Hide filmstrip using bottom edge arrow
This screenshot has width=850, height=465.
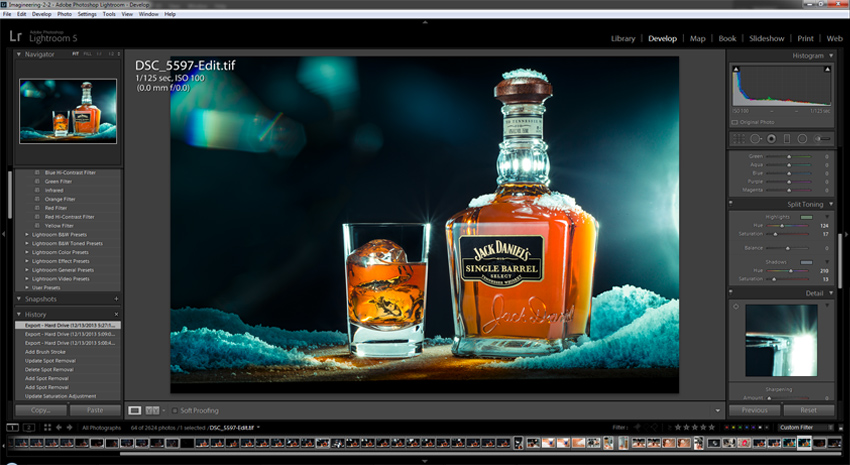pyautogui.click(x=424, y=461)
